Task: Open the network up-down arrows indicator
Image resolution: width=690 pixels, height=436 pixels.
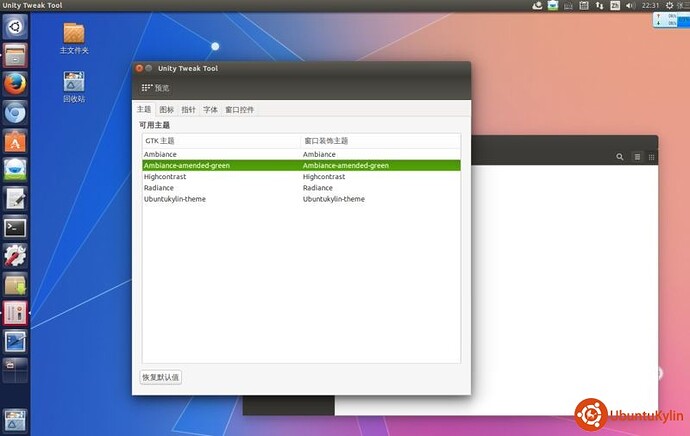Action: tap(599, 5)
